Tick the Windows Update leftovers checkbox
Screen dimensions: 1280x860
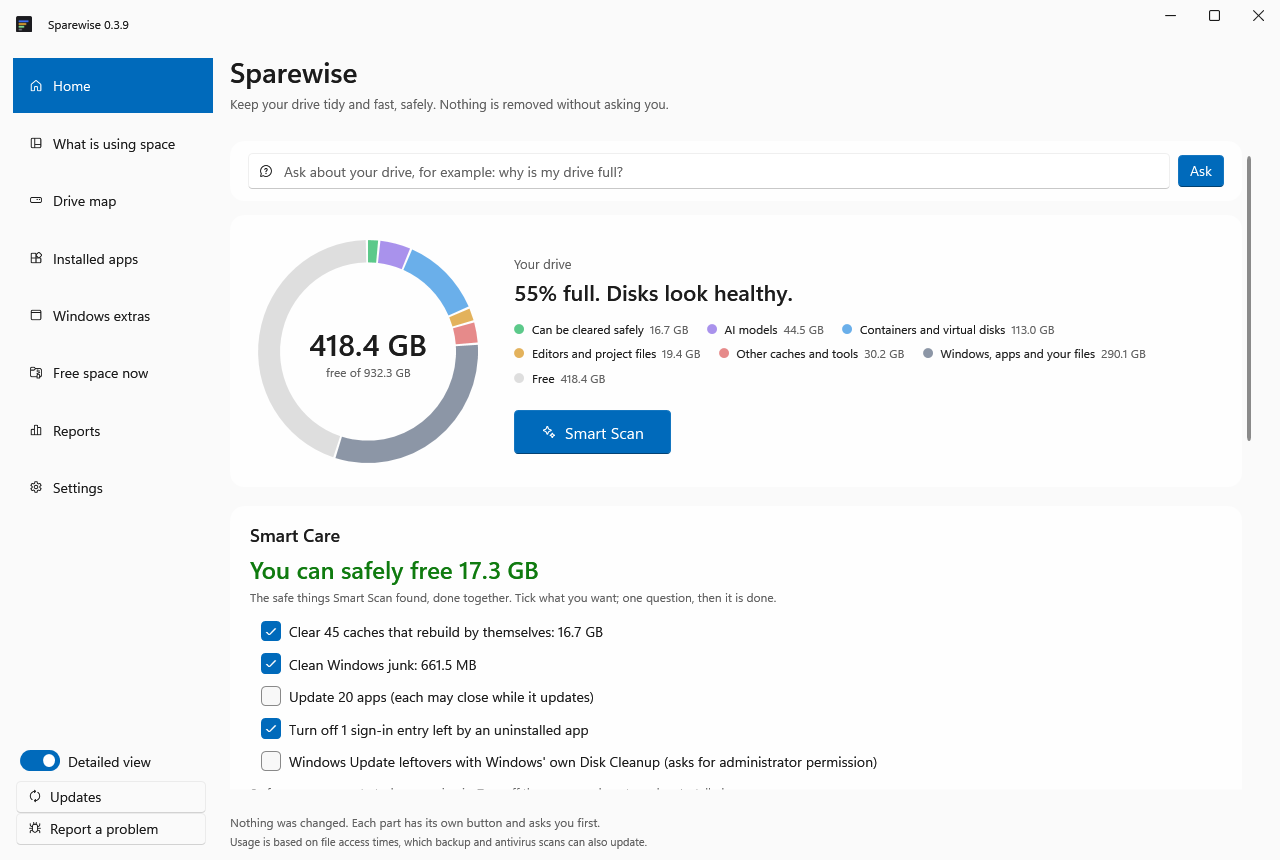click(271, 762)
